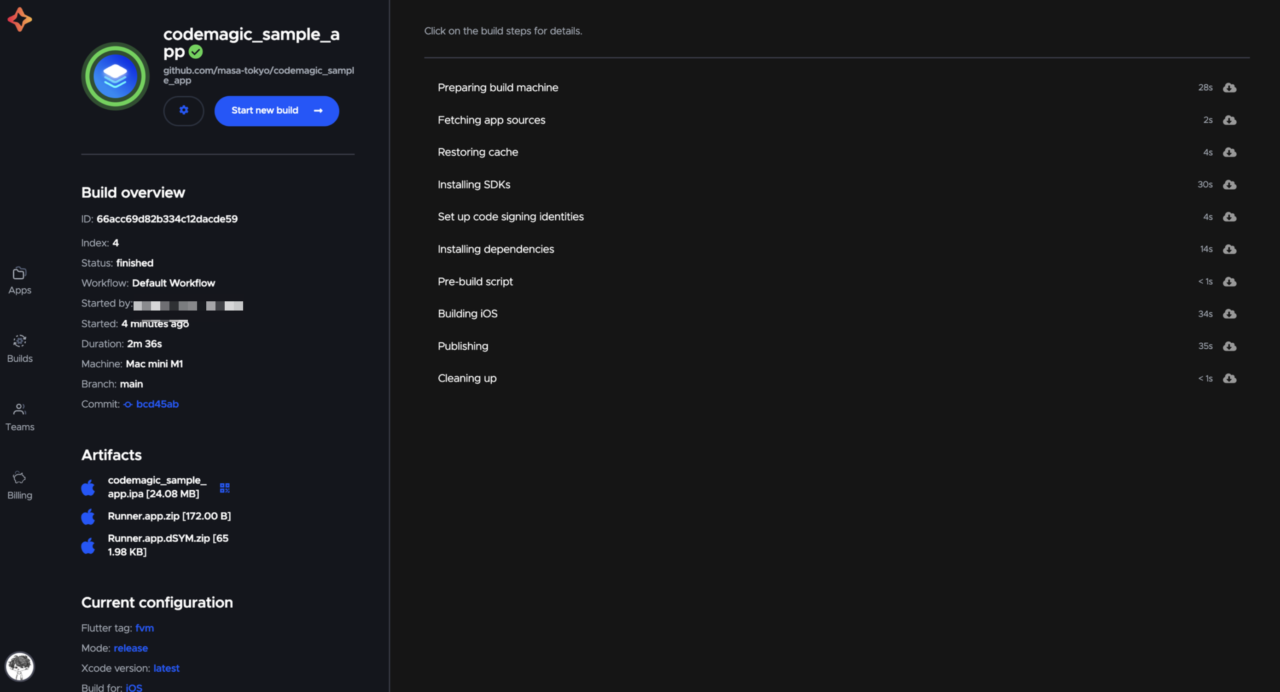The image size is (1280, 692).
Task: Click the Mac mini M1 machine value
Action: 154,364
